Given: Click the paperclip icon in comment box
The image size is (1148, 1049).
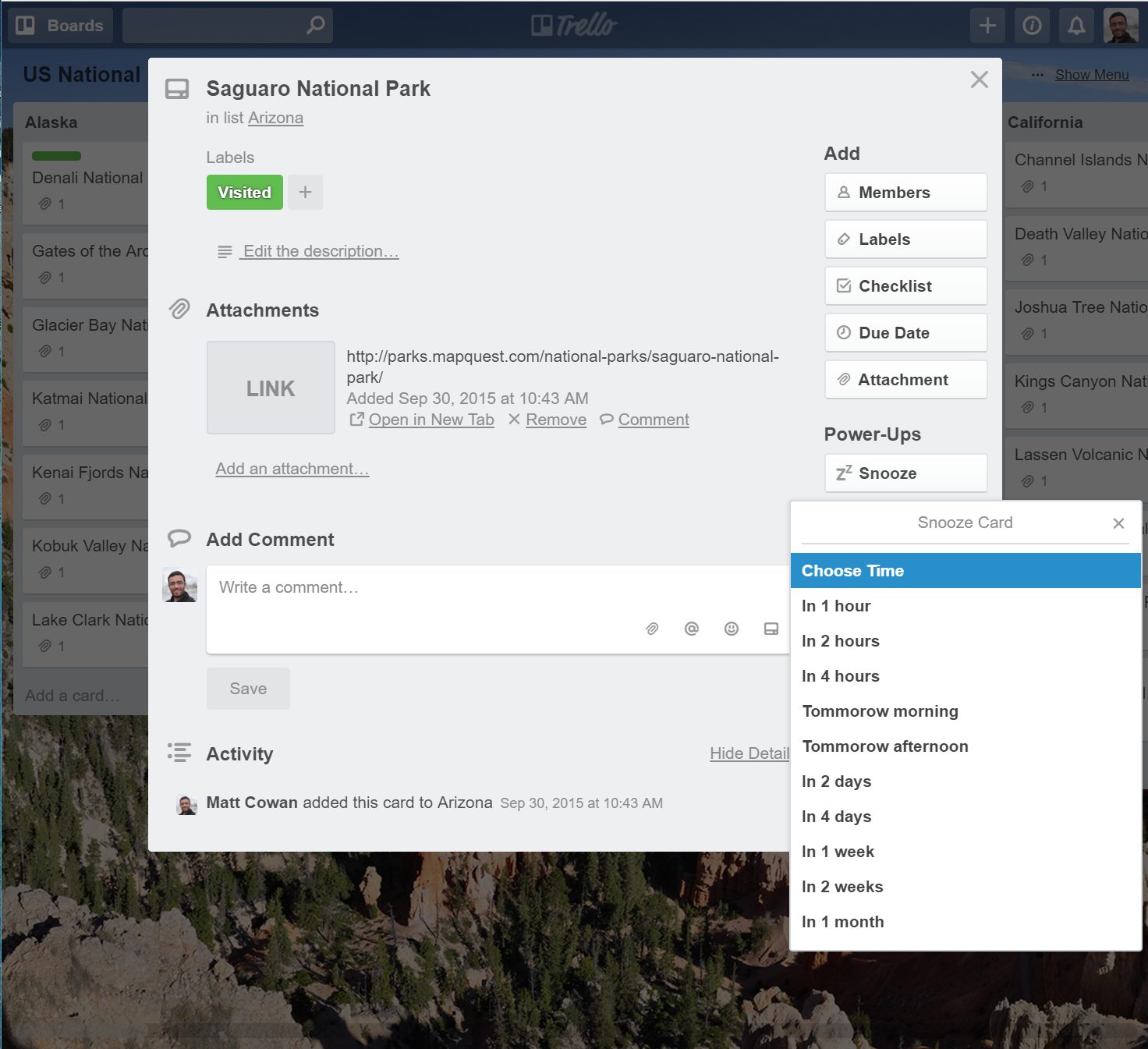Looking at the screenshot, I should tap(652, 629).
